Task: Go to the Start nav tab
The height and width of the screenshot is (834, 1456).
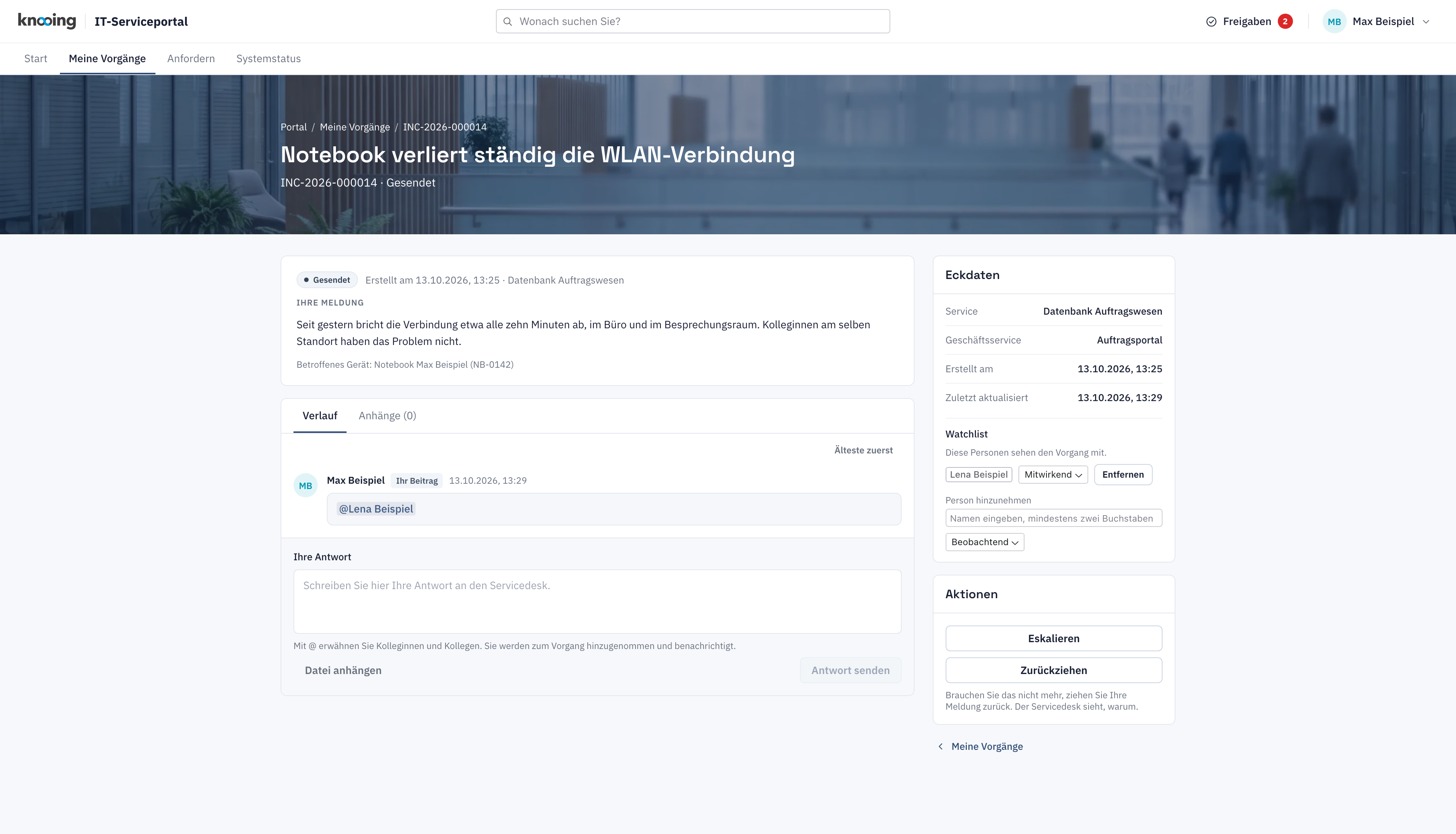Action: pos(36,58)
